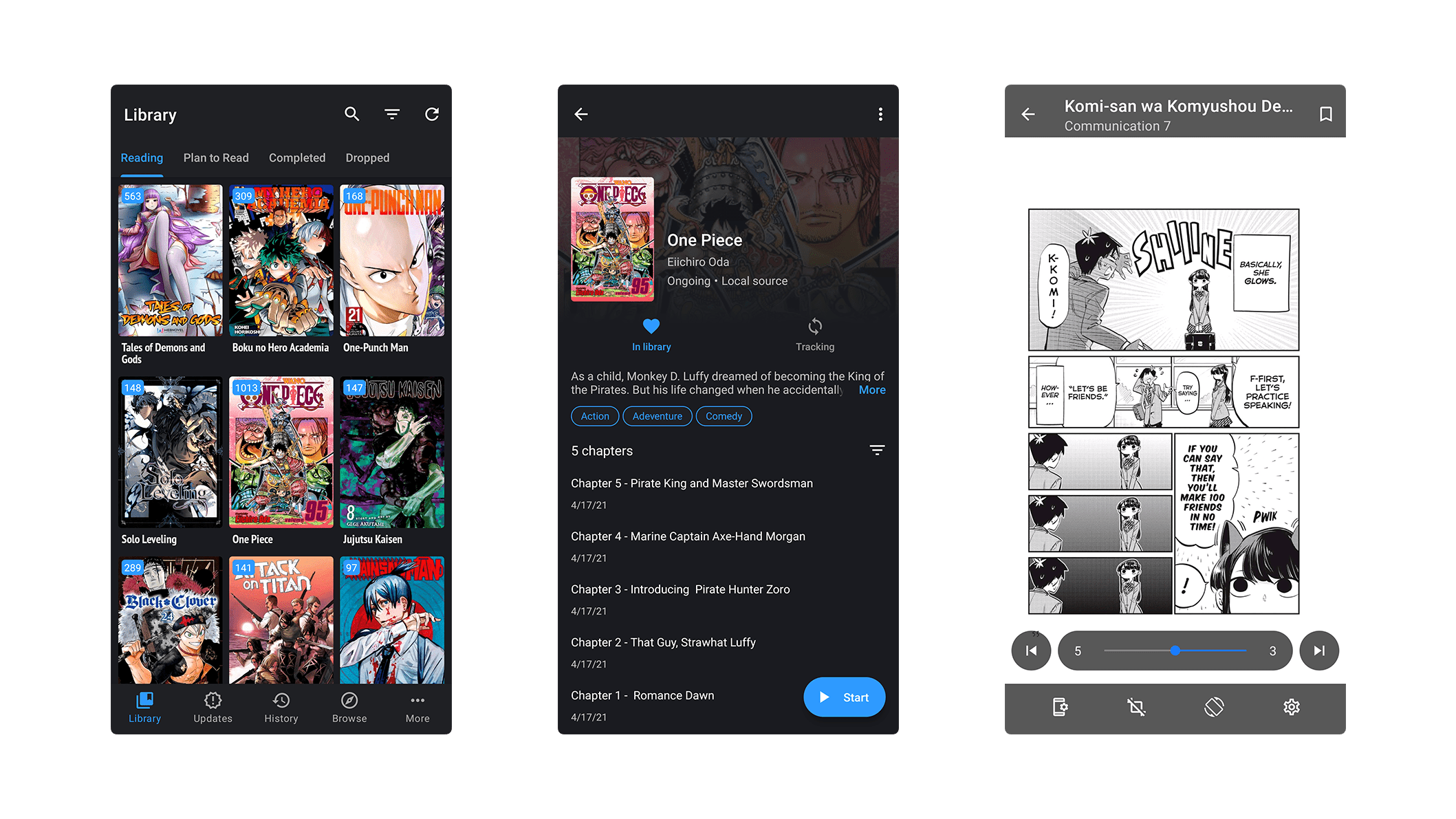Open the One Piece overflow menu
1456x819 pixels.
(879, 114)
